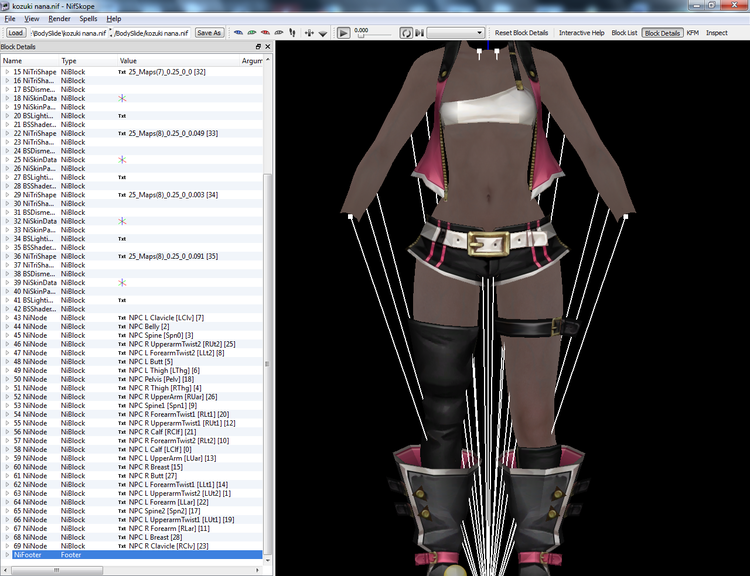Expand the 29 NiTriShape block
The width and height of the screenshot is (750, 576).
pos(7,195)
